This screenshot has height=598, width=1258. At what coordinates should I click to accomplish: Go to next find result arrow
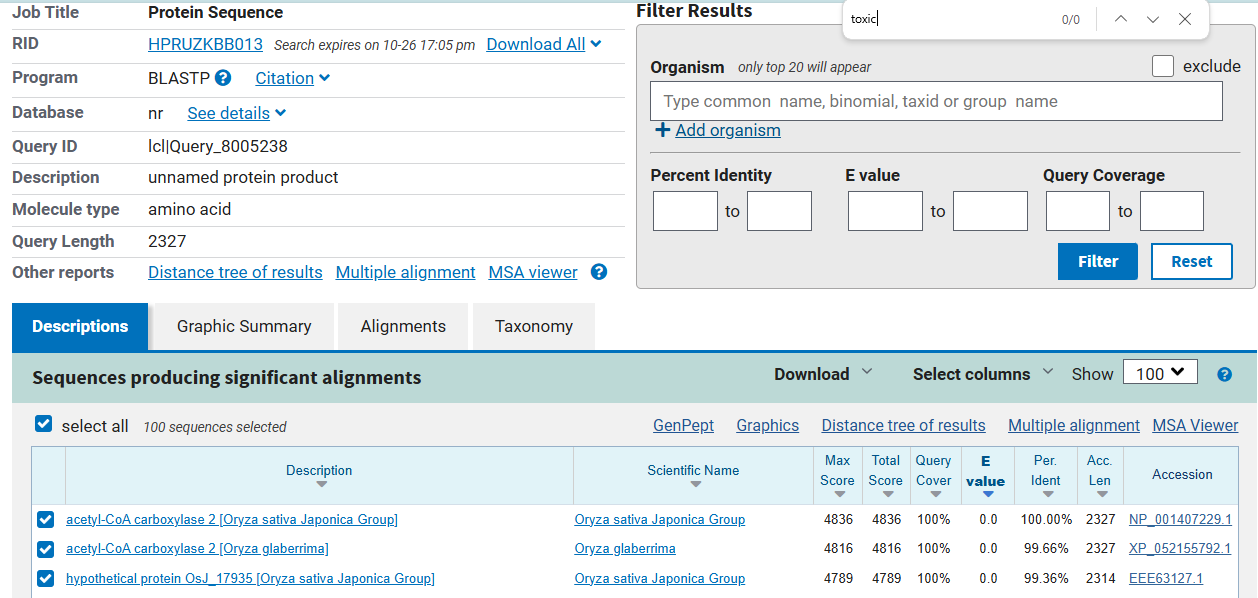coord(1153,19)
